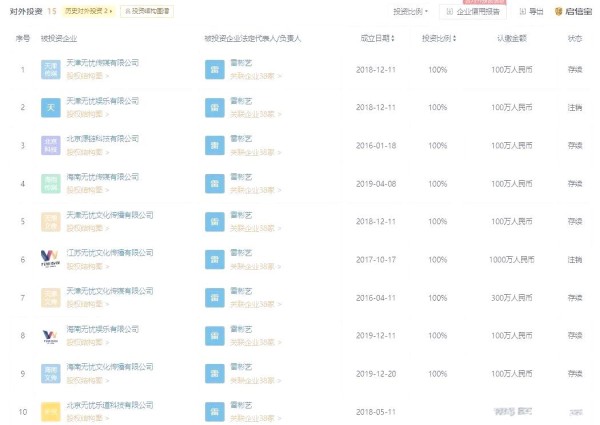Click the date 2019-04-08
Viewport: 600px width, 425px height.
376,184
